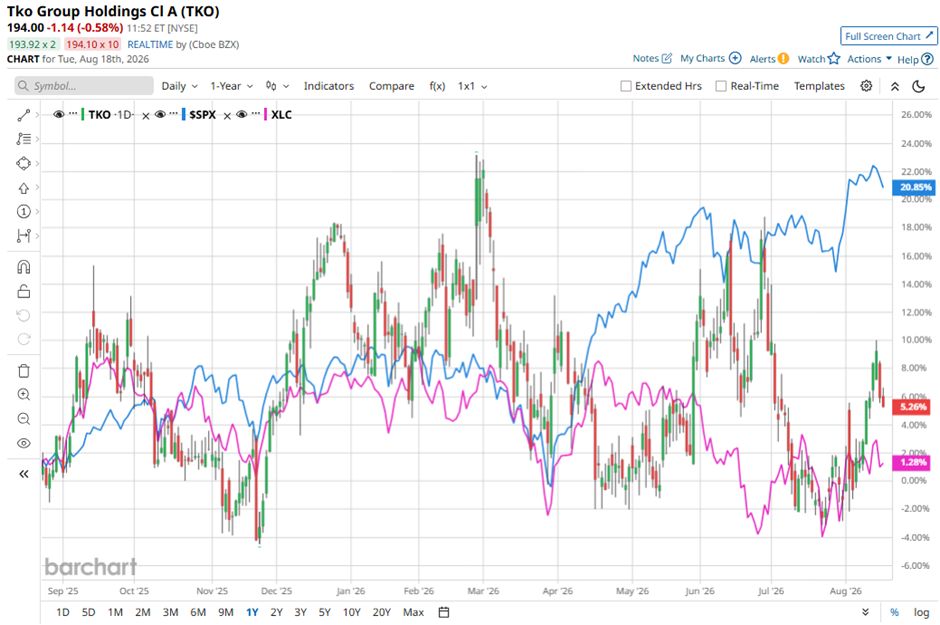
Task: Select the 5Y time range
Action: [x=324, y=612]
